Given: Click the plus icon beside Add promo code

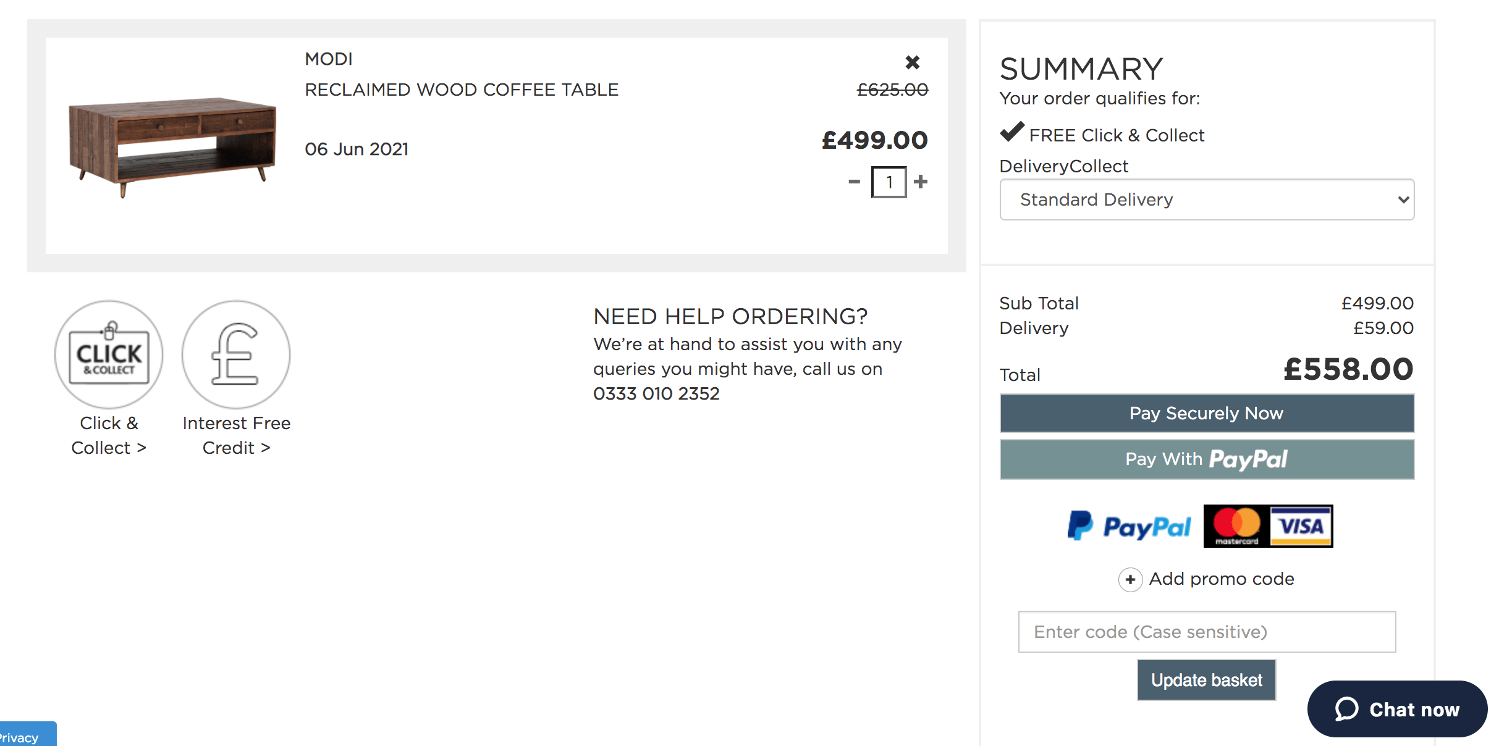Looking at the screenshot, I should [x=1130, y=579].
